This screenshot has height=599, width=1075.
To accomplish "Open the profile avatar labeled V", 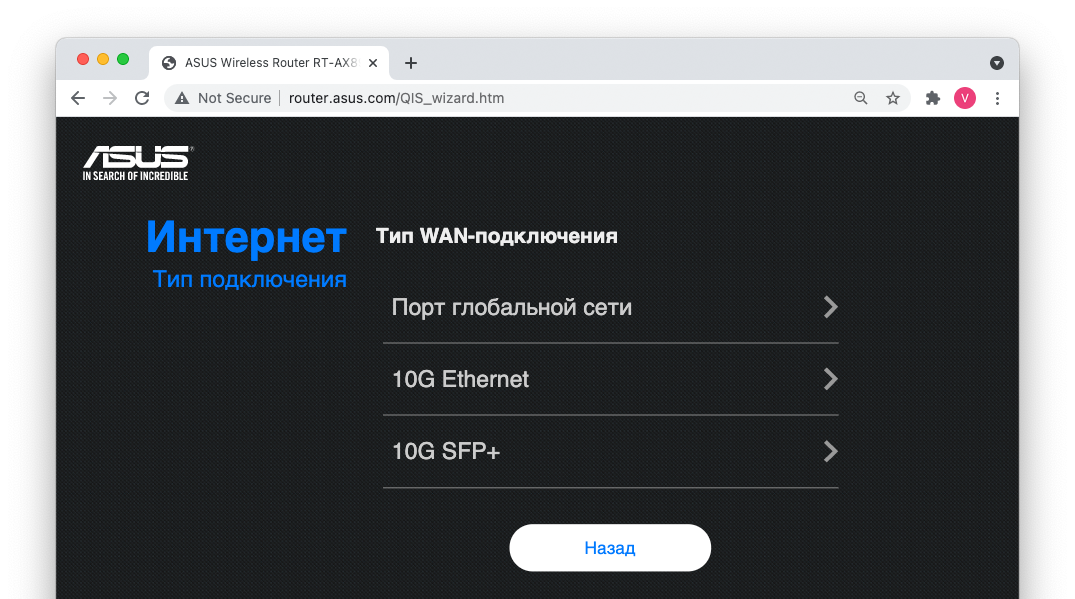I will click(965, 98).
